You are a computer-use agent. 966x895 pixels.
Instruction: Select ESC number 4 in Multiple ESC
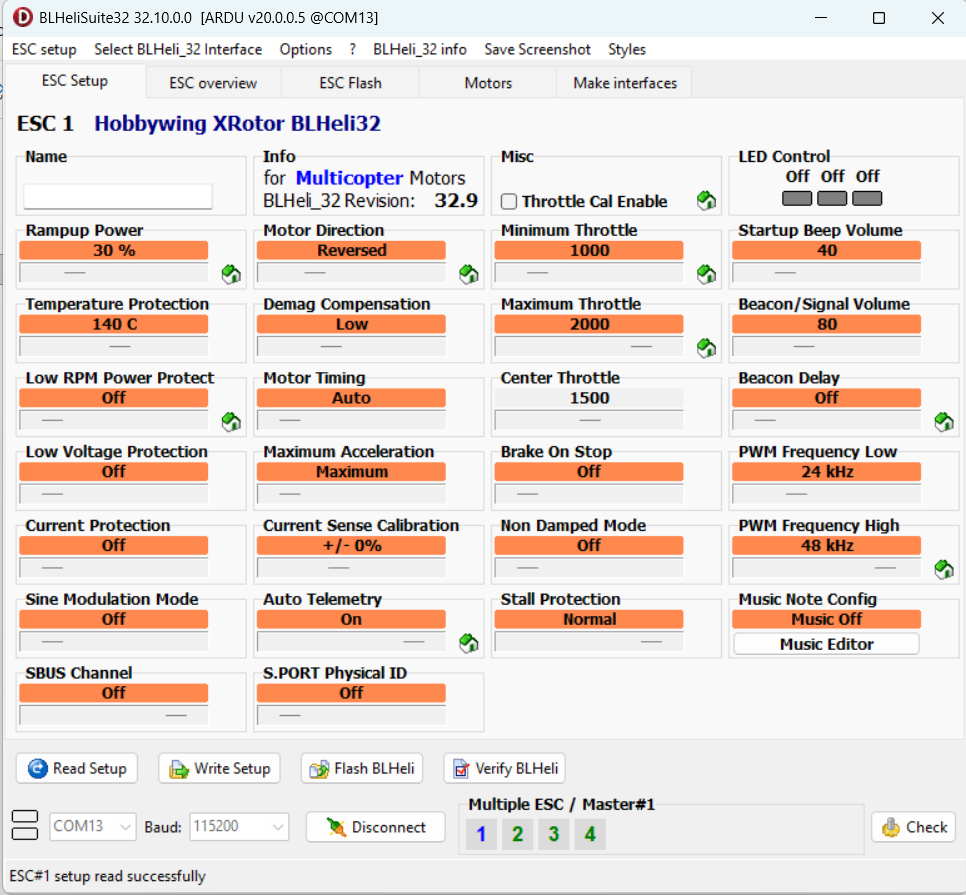[590, 834]
